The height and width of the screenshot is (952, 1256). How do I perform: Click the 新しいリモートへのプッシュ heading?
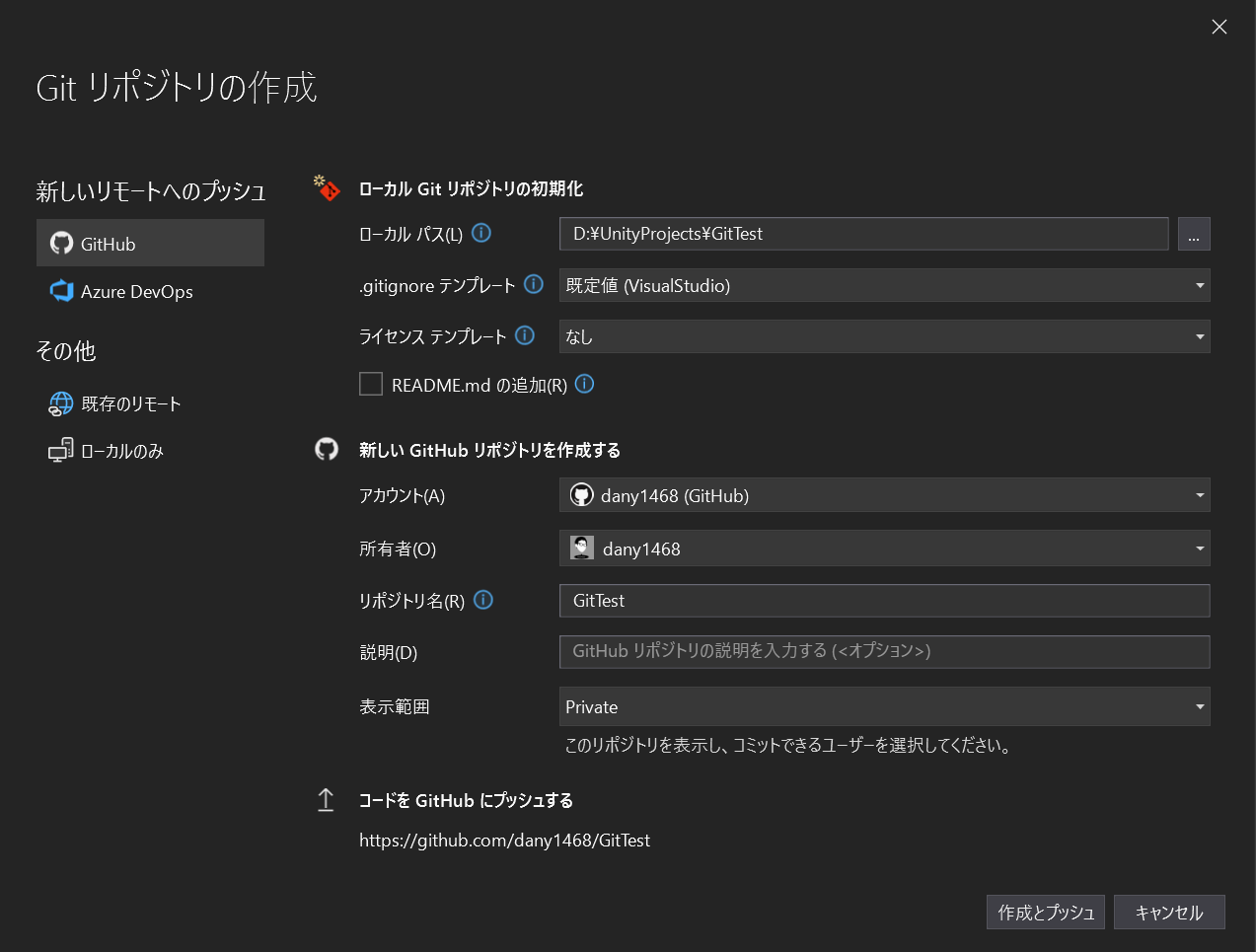coord(151,190)
